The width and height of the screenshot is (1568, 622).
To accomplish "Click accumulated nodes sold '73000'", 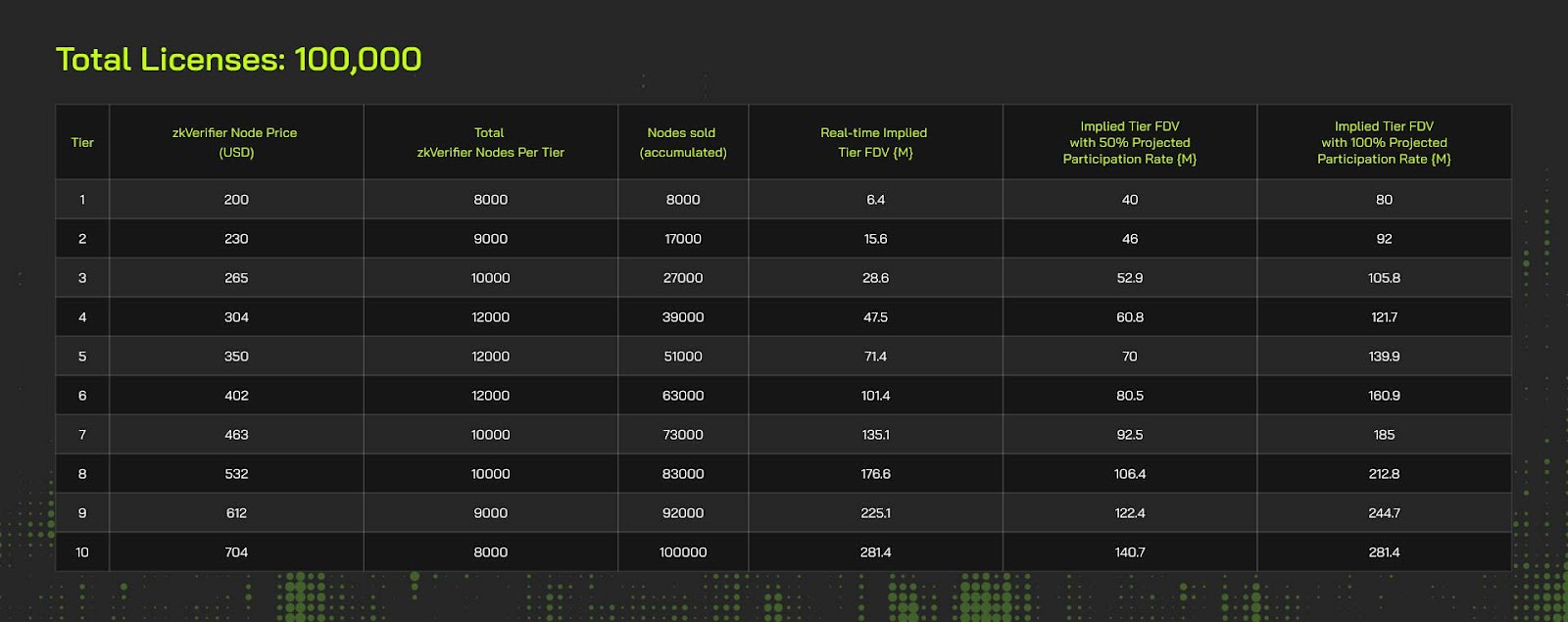I will coord(683,434).
